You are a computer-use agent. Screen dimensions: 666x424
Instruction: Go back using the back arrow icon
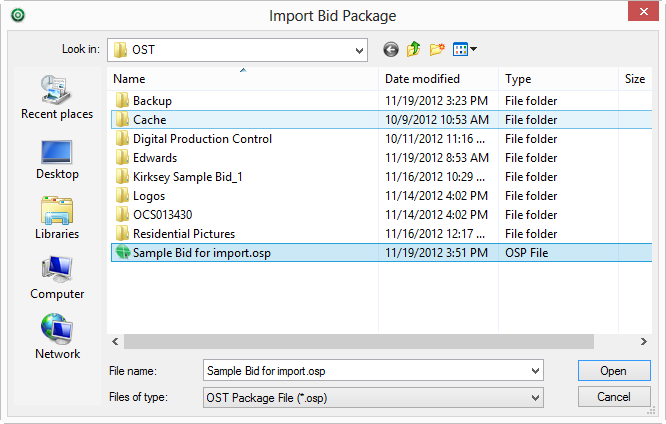391,50
